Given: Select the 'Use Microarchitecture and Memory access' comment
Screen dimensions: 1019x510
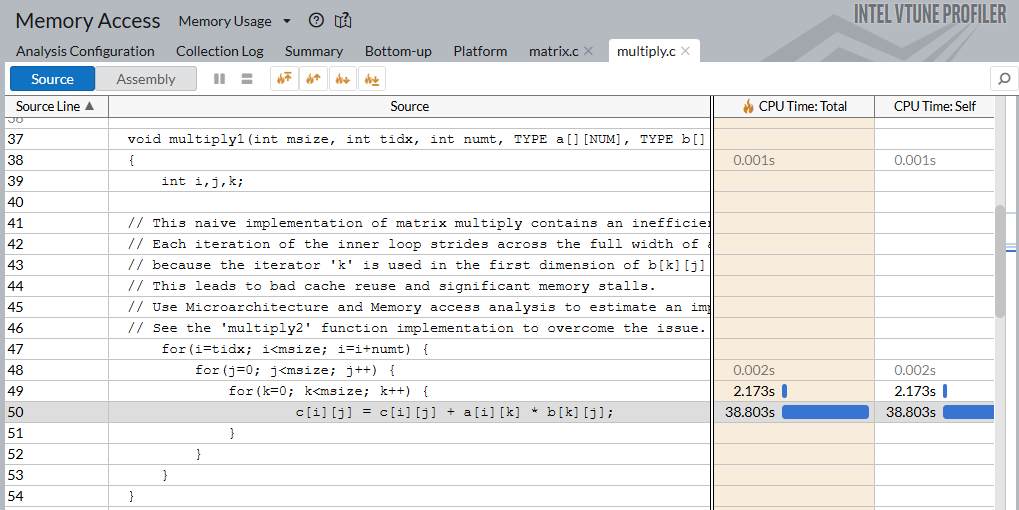Looking at the screenshot, I should [x=419, y=307].
